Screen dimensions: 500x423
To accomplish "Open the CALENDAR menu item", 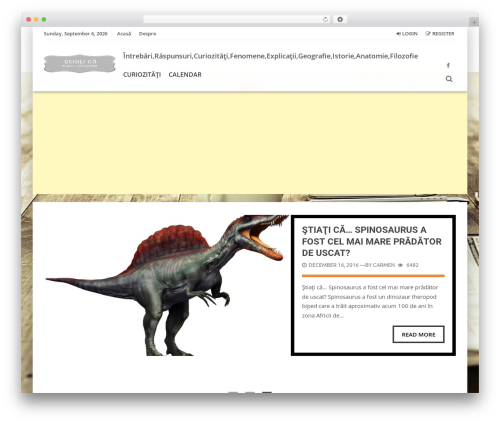I will (x=185, y=75).
